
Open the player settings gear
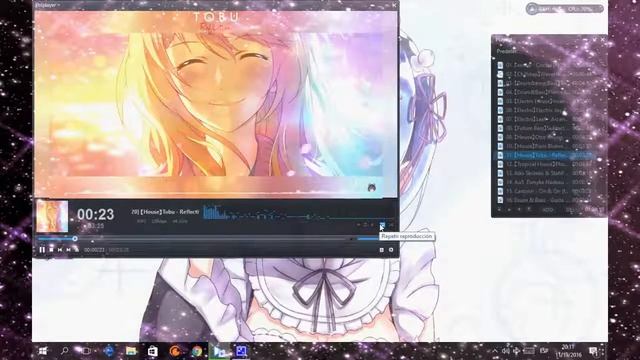click(x=391, y=250)
